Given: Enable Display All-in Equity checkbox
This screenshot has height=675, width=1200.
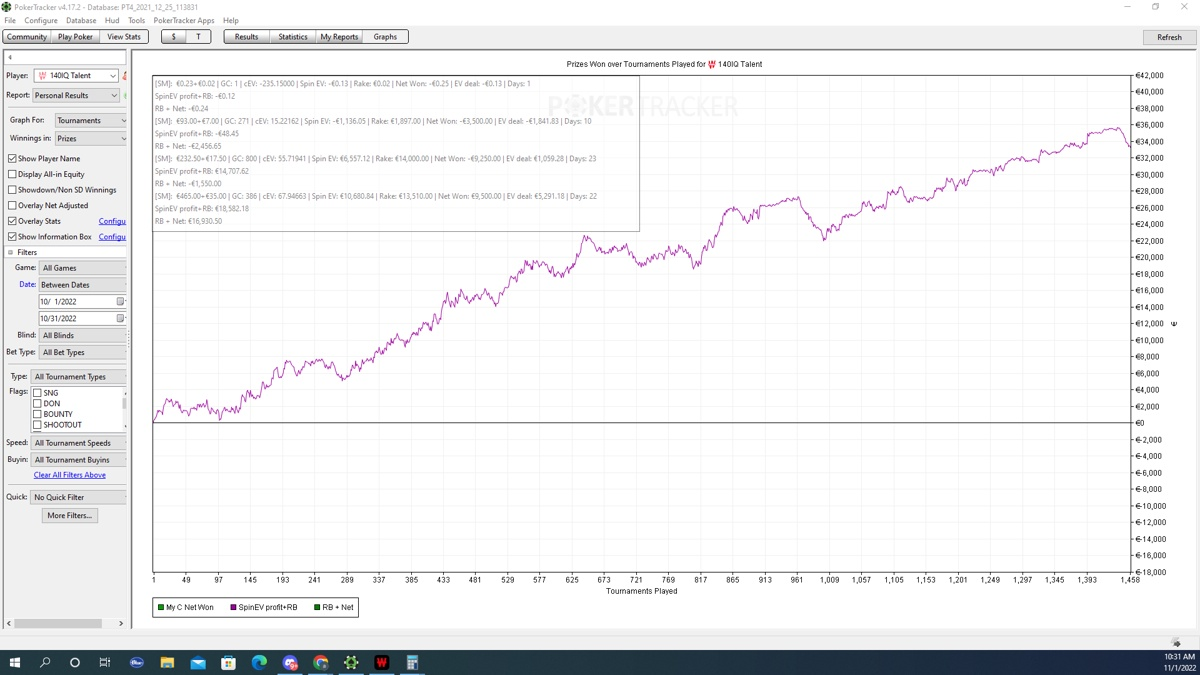Looking at the screenshot, I should click(x=12, y=174).
